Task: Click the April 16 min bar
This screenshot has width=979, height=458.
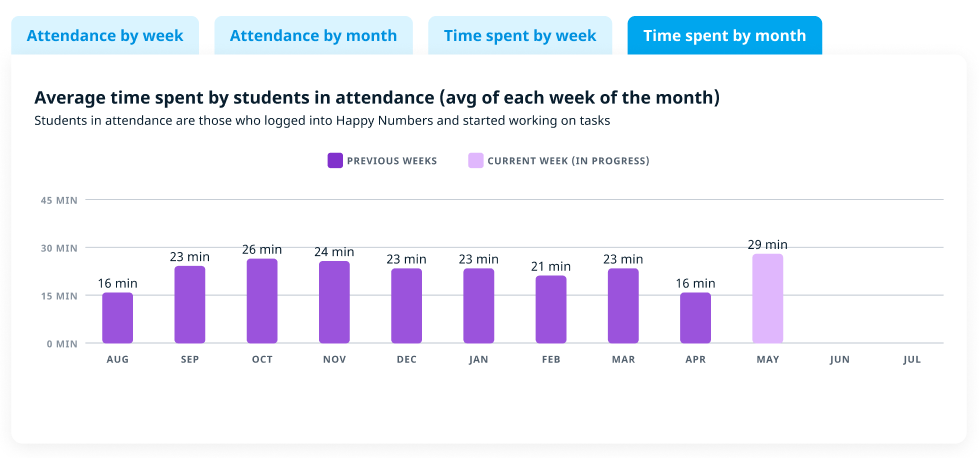Action: (695, 318)
